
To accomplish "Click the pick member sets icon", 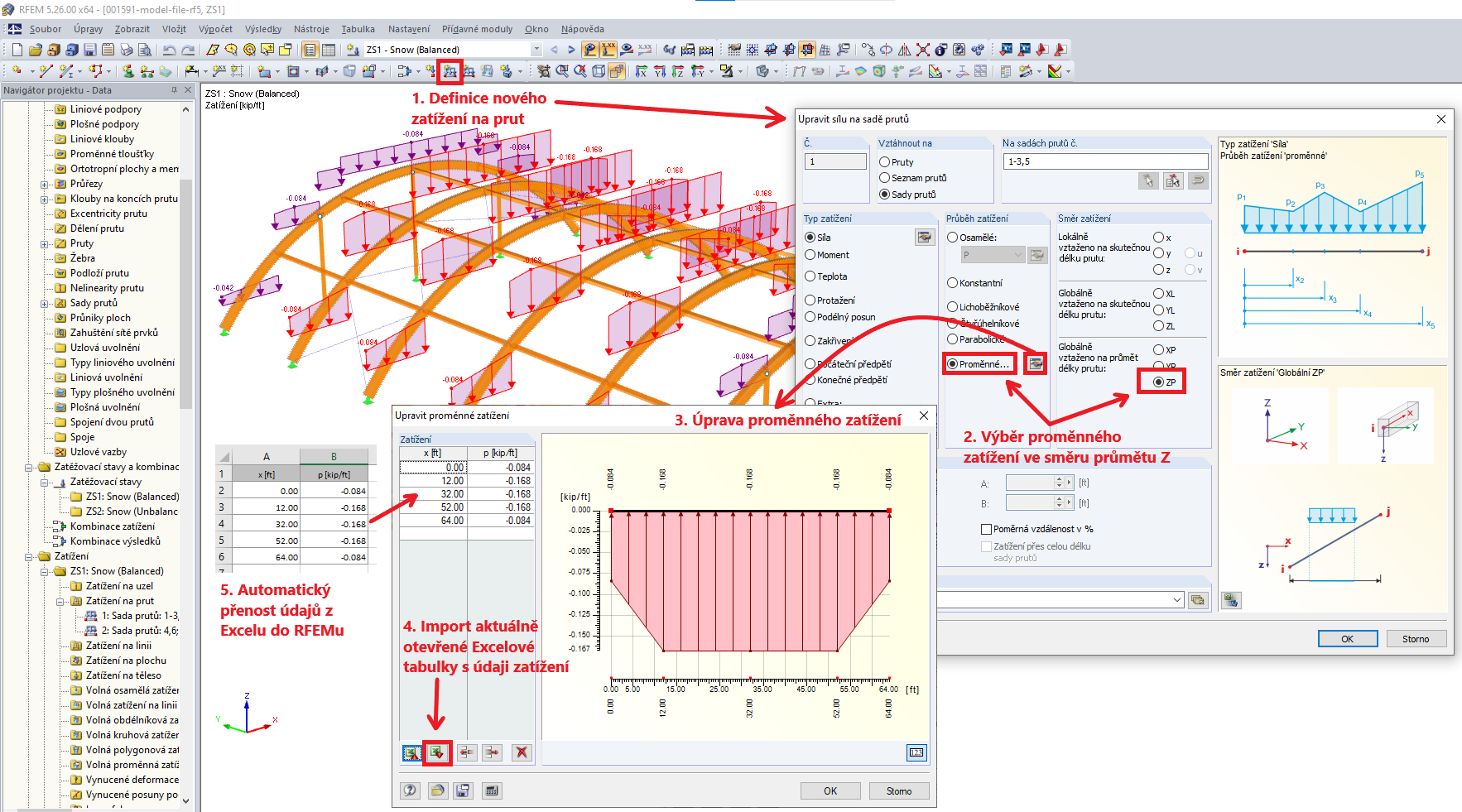I will [x=1172, y=180].
